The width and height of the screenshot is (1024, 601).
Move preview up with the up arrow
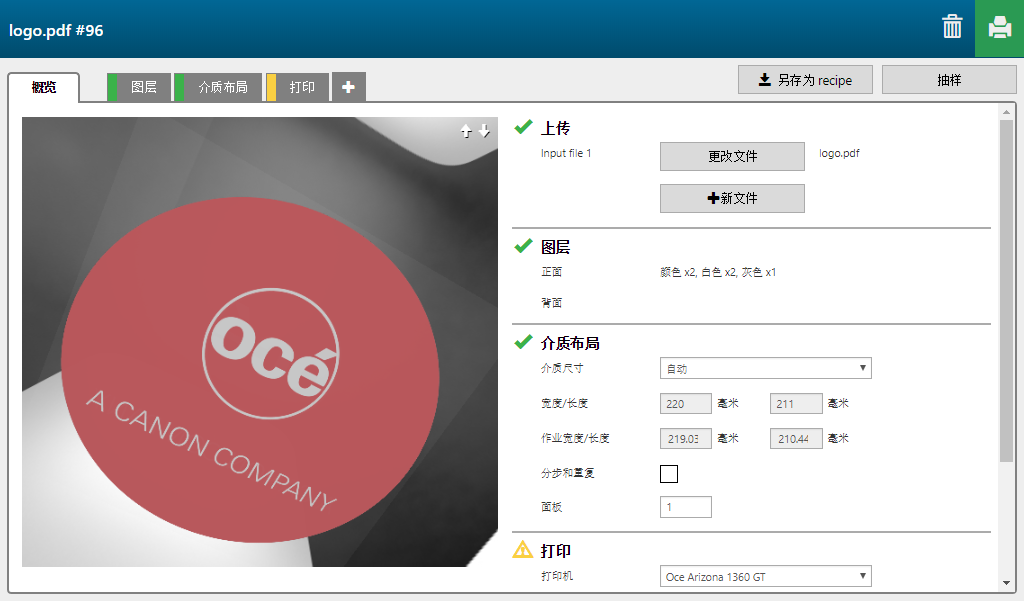pos(466,131)
